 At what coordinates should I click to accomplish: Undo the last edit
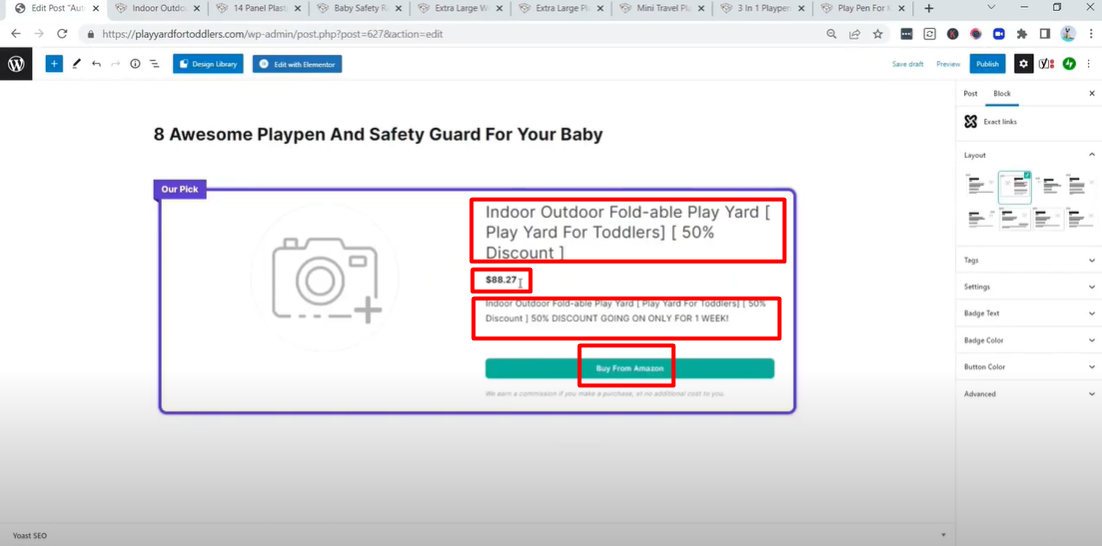pos(96,64)
